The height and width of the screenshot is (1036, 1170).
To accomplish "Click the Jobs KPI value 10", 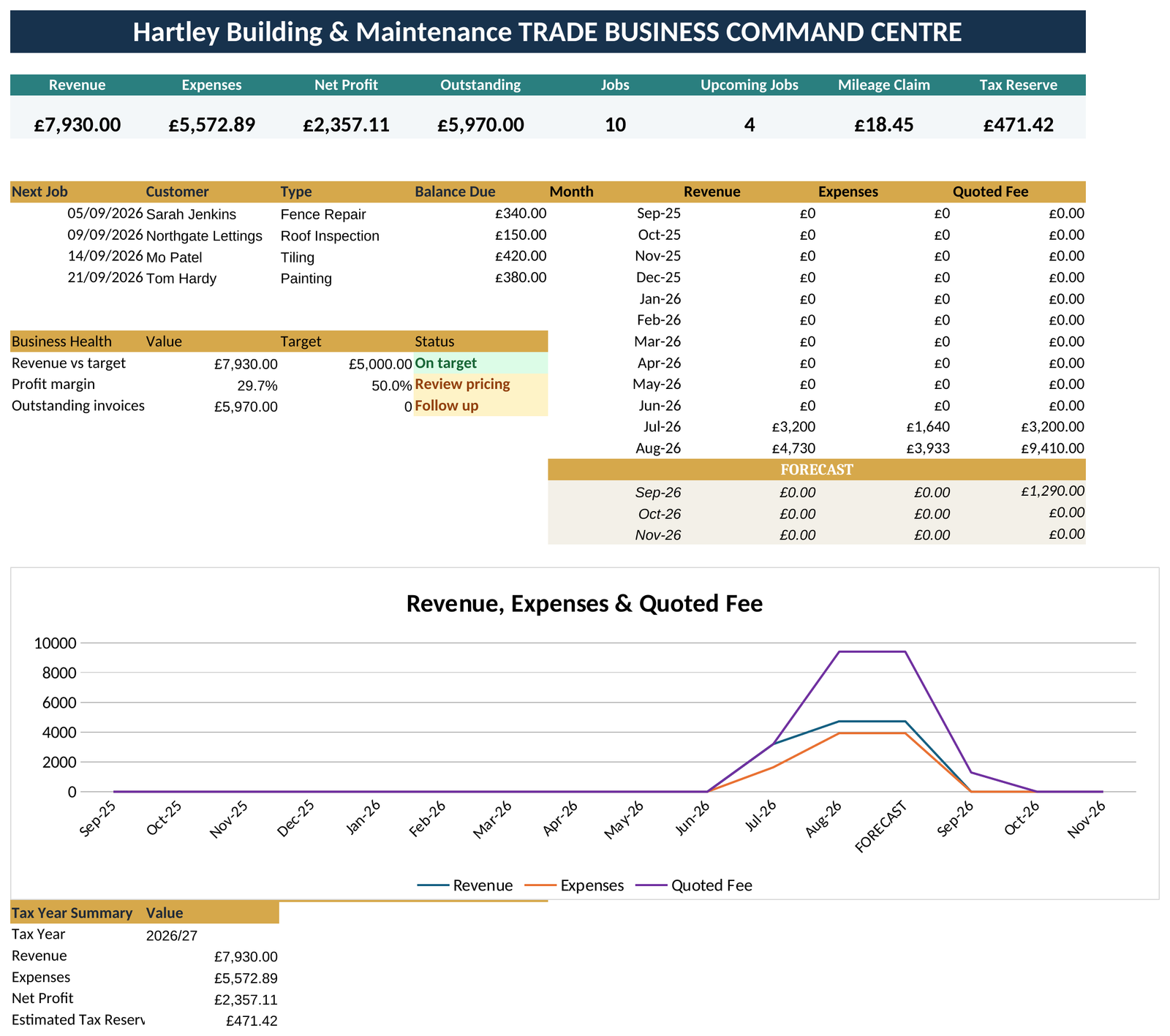I will point(616,124).
